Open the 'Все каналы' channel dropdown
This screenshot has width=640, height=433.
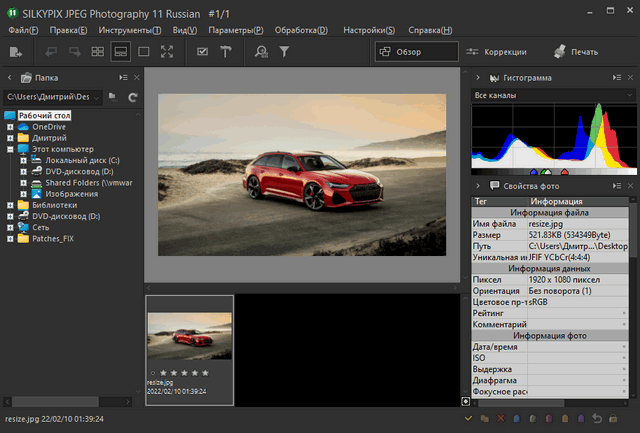coord(550,96)
